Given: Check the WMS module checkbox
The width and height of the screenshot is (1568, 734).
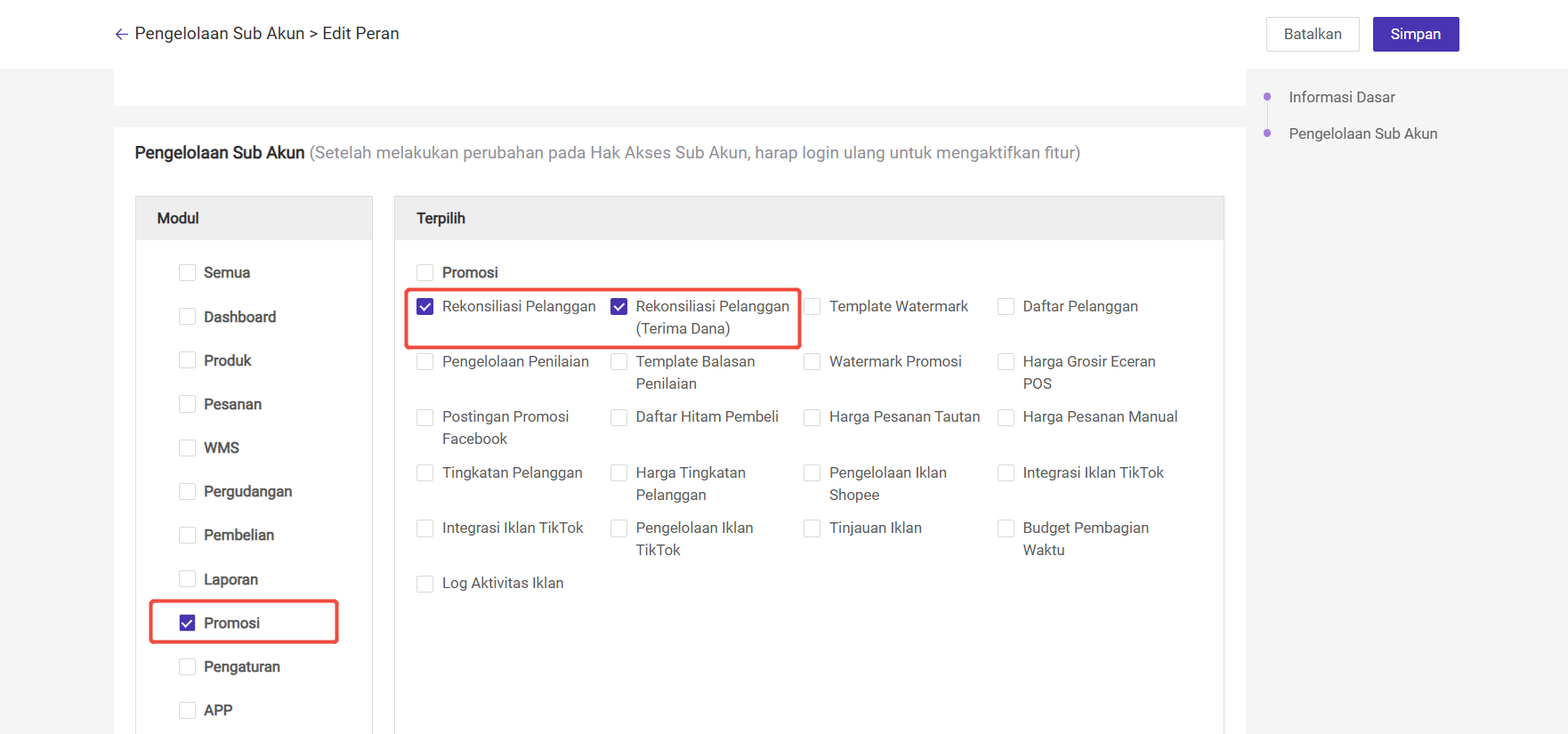Looking at the screenshot, I should (x=187, y=448).
